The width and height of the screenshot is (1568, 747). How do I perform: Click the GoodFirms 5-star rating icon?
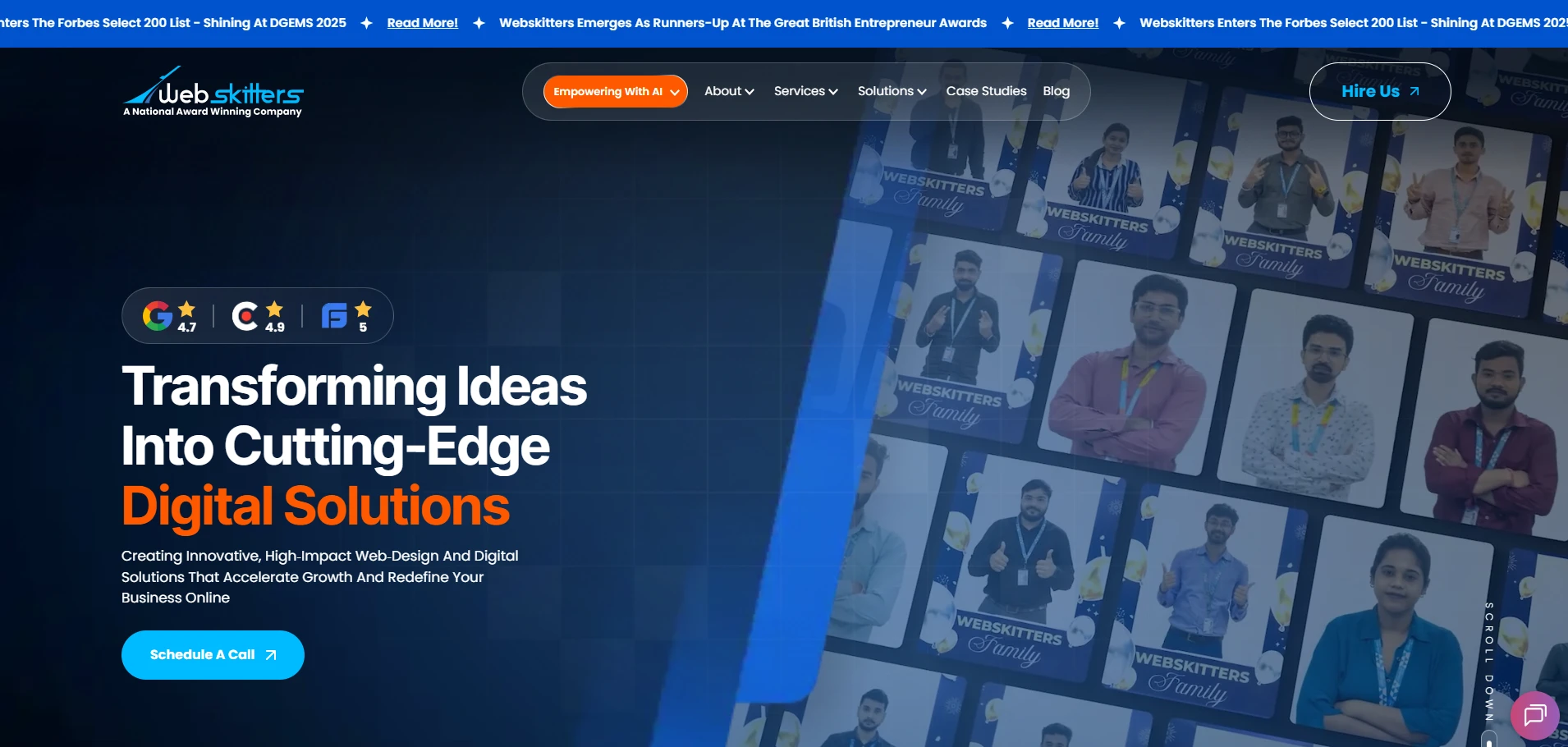[x=334, y=316]
